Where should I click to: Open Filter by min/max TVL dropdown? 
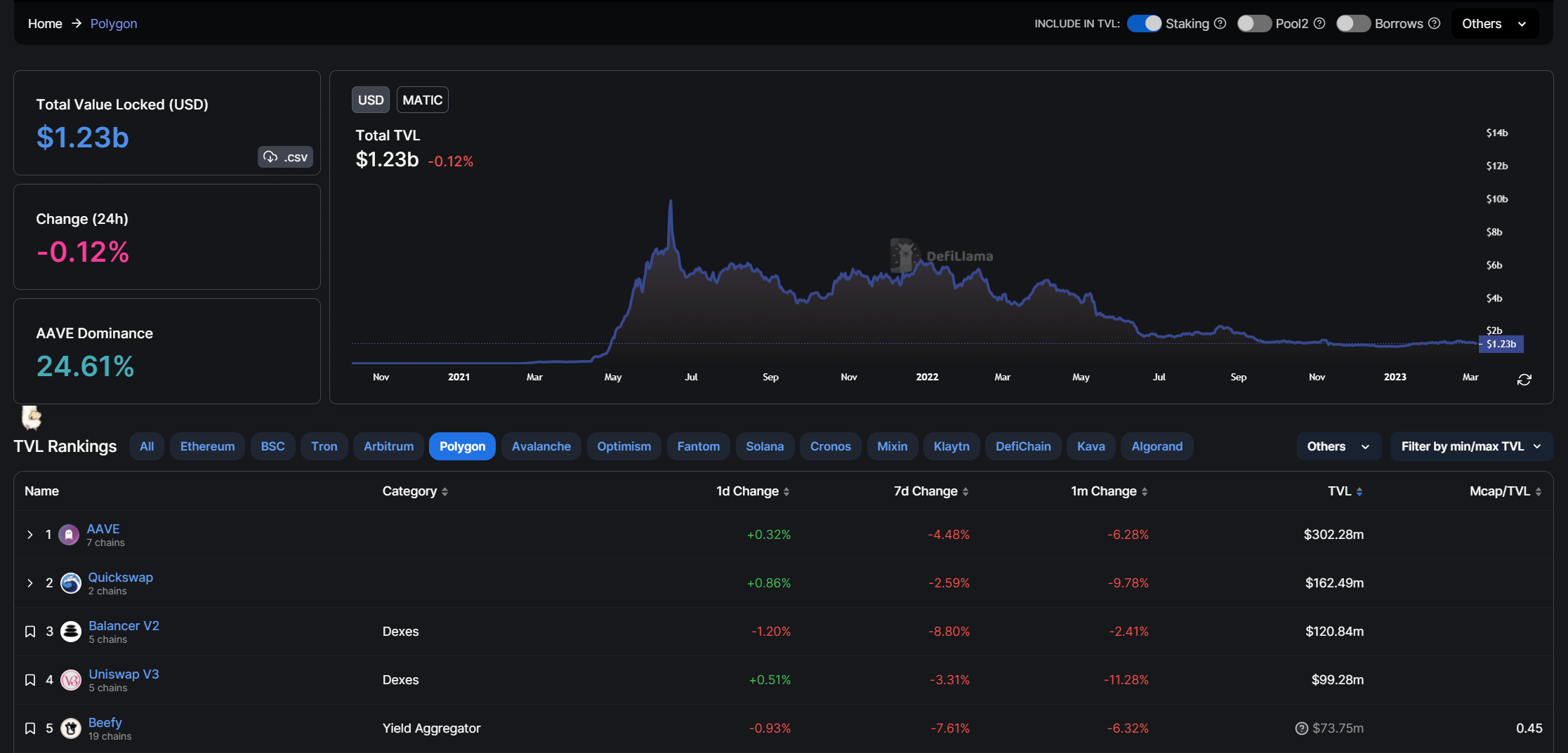tap(1471, 446)
